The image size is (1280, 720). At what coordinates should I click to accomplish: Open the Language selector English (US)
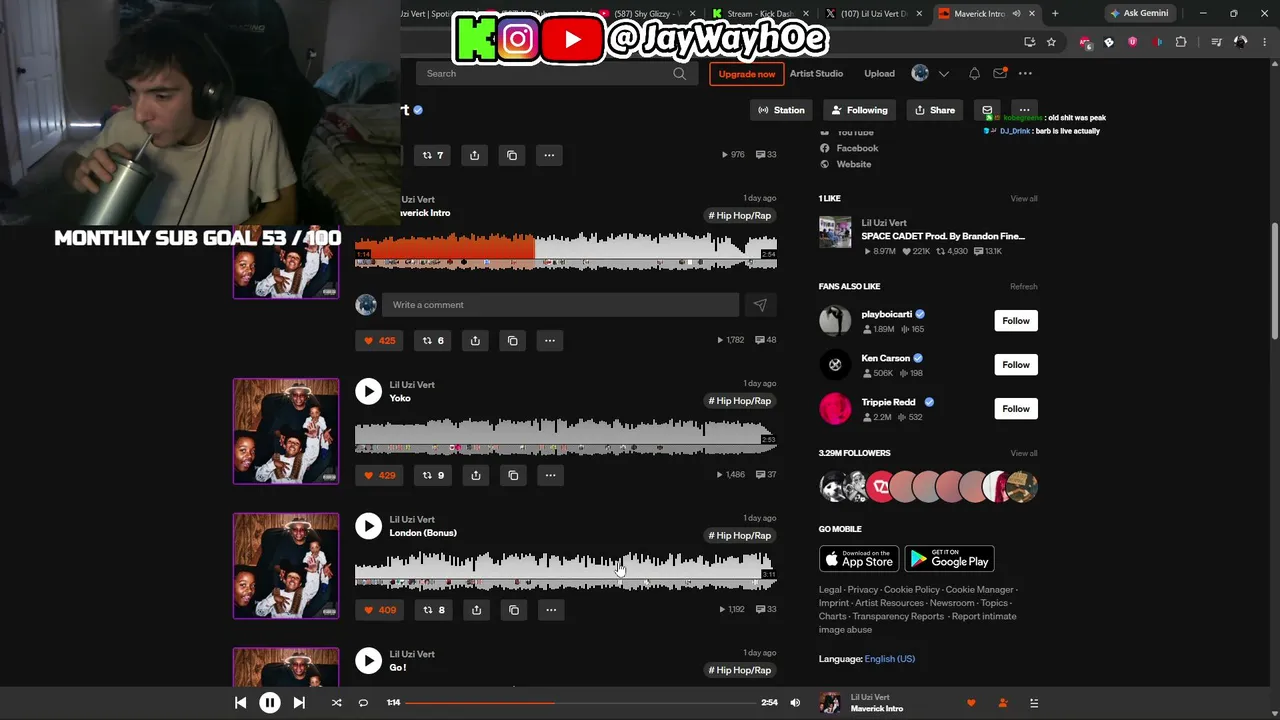[x=890, y=659]
